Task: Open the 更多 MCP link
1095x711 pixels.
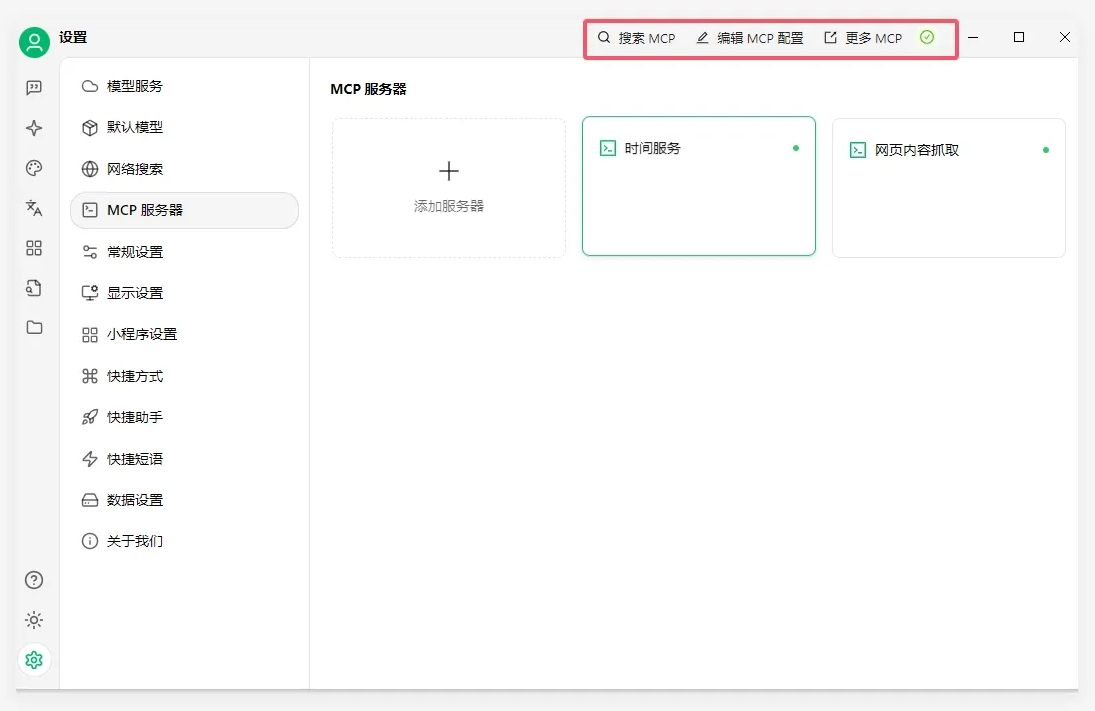Action: click(863, 38)
